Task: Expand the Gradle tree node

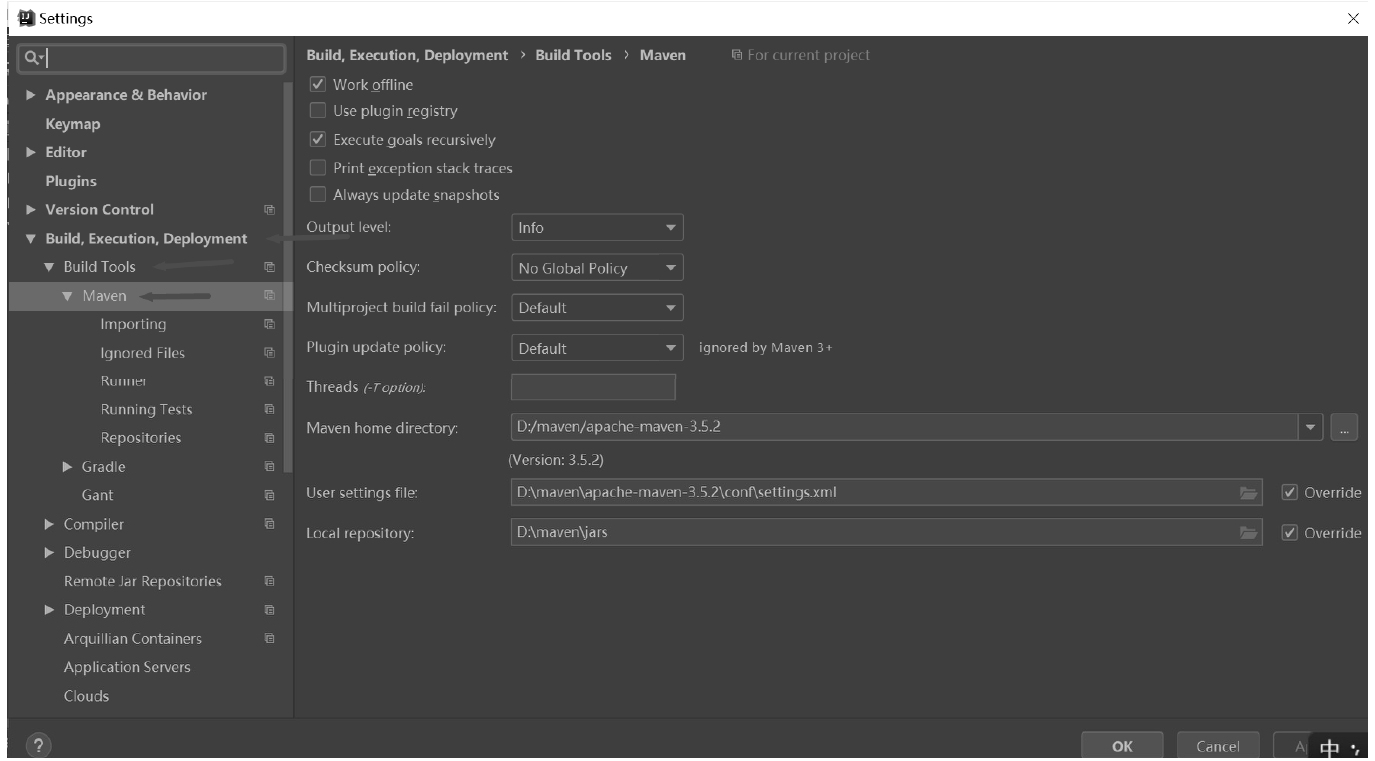Action: click(67, 467)
